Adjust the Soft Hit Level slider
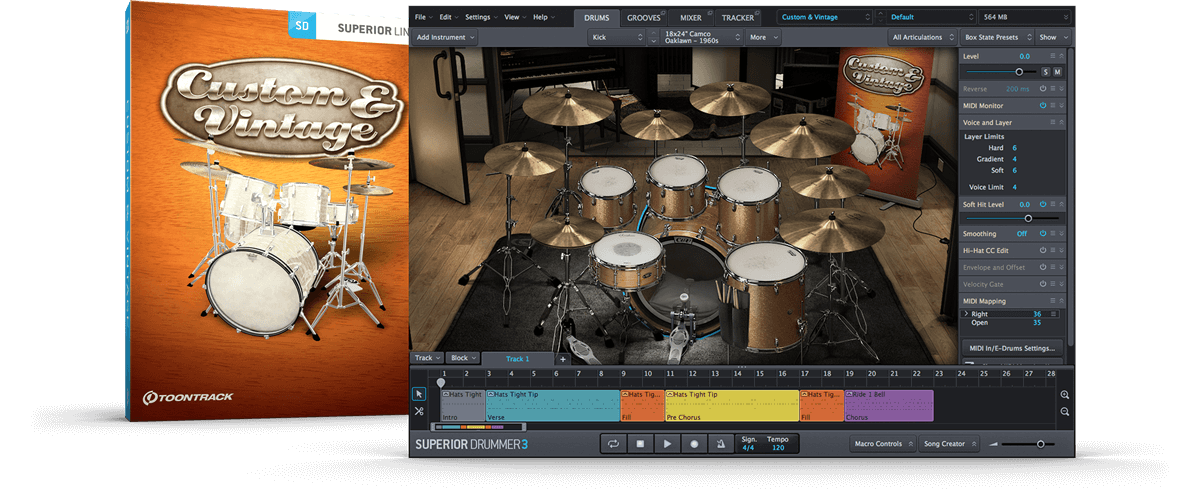This screenshot has width=1200, height=493. [x=1027, y=217]
